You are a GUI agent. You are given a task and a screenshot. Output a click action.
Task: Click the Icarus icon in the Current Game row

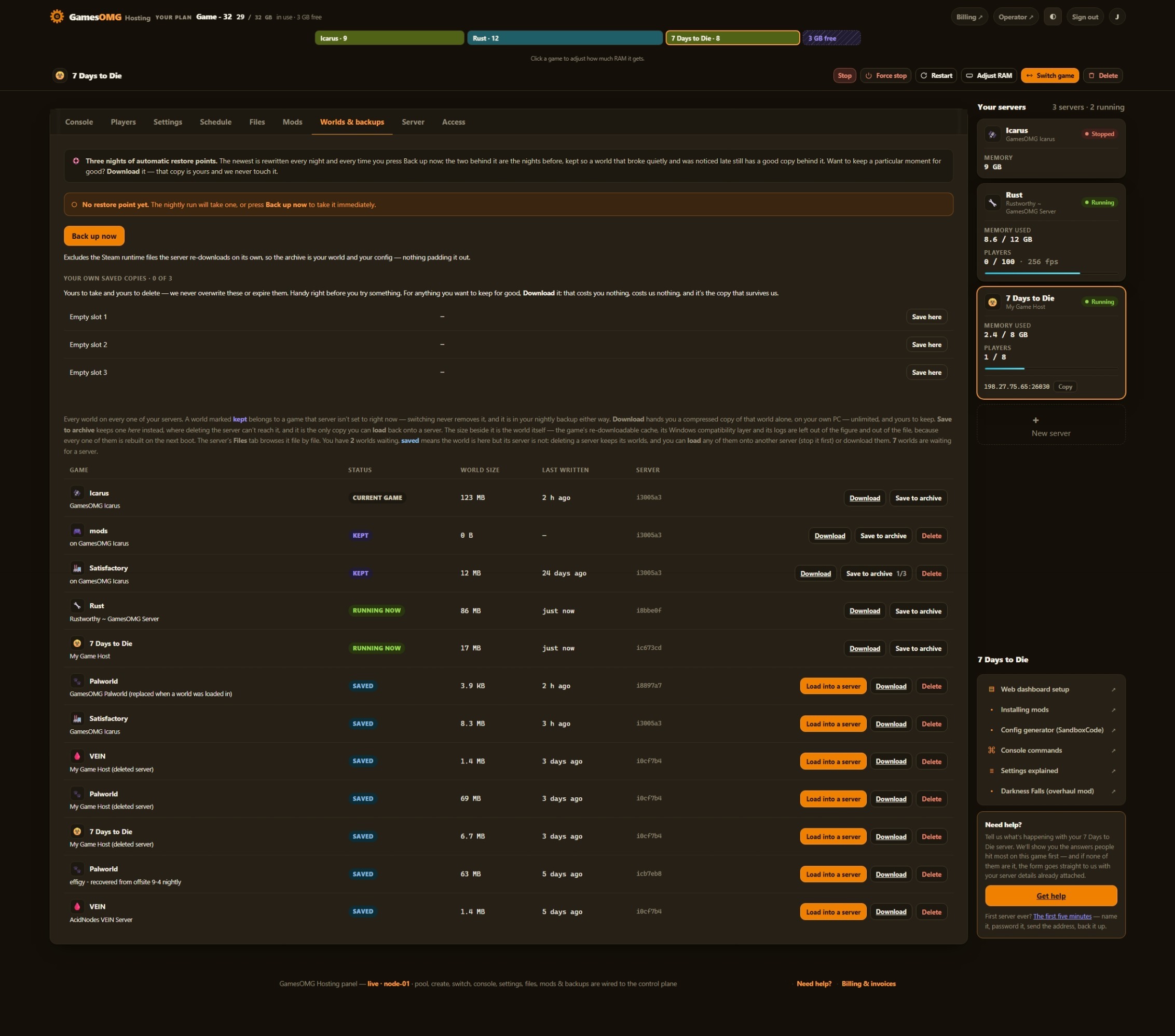77,493
